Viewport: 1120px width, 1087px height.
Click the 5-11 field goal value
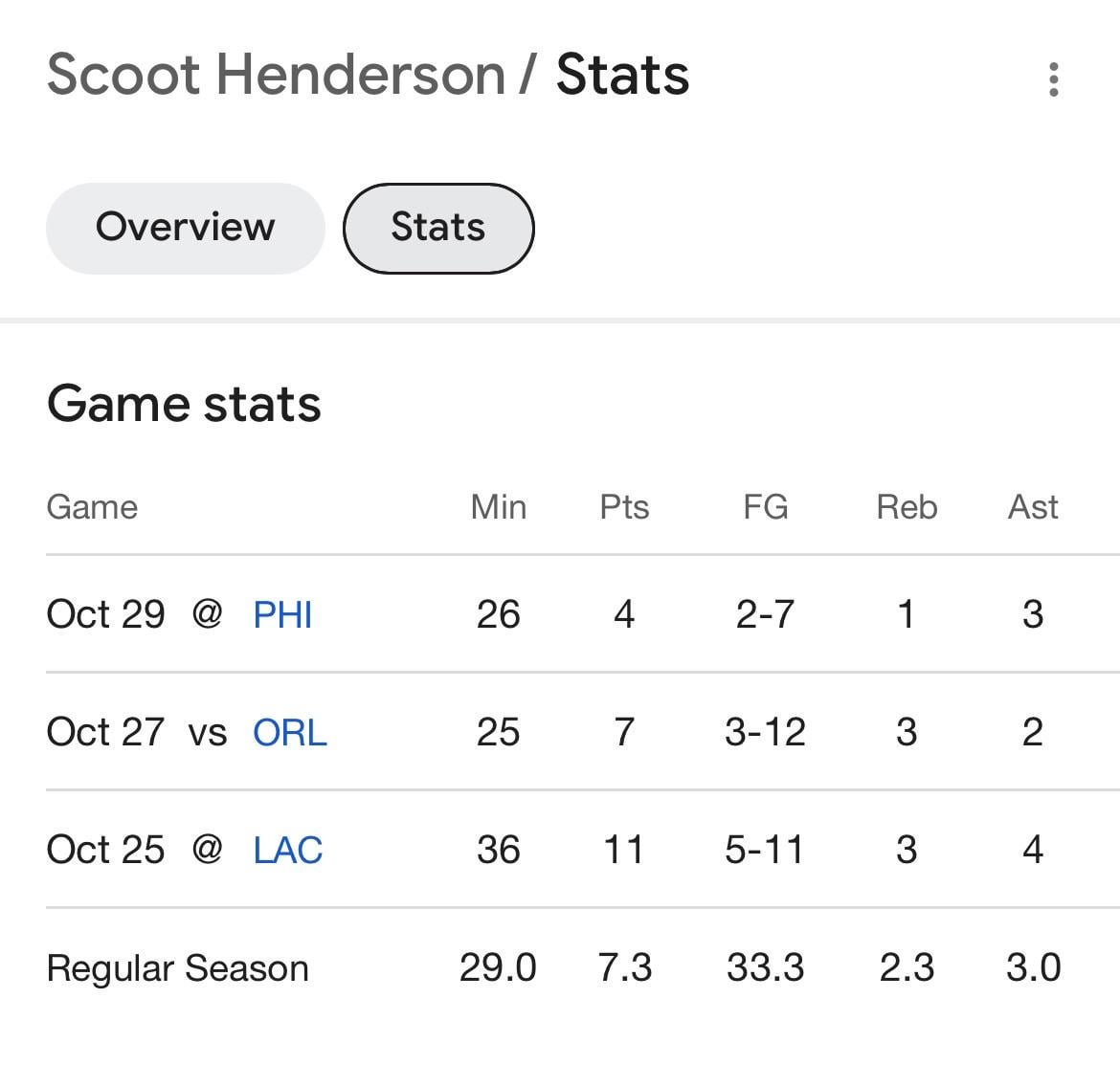764,850
